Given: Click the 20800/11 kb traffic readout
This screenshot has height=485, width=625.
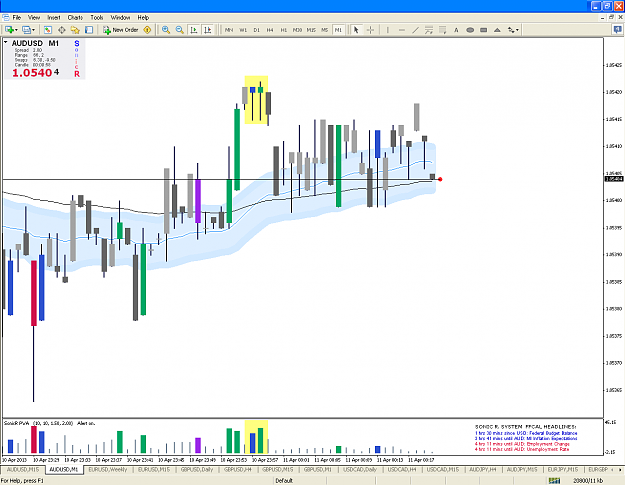Looking at the screenshot, I should [588, 481].
